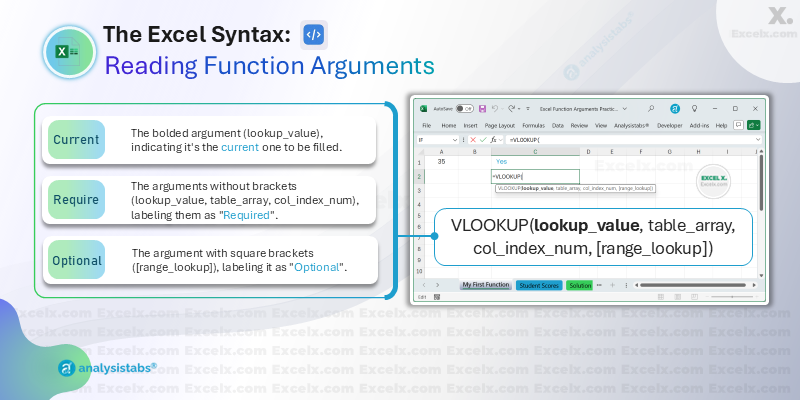Open the Add-ins ribbon tab
Image resolution: width=800 pixels, height=400 pixels.
click(699, 125)
